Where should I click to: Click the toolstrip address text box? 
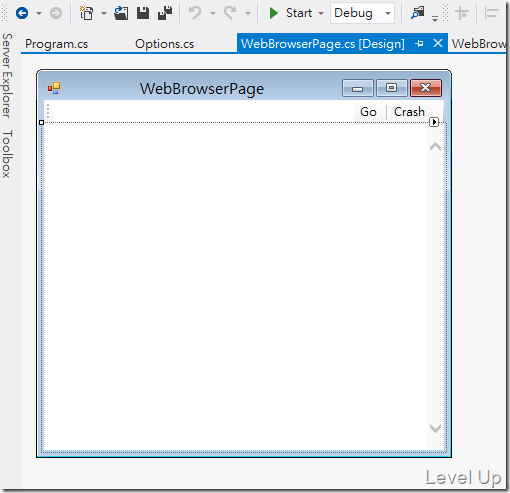pos(203,111)
